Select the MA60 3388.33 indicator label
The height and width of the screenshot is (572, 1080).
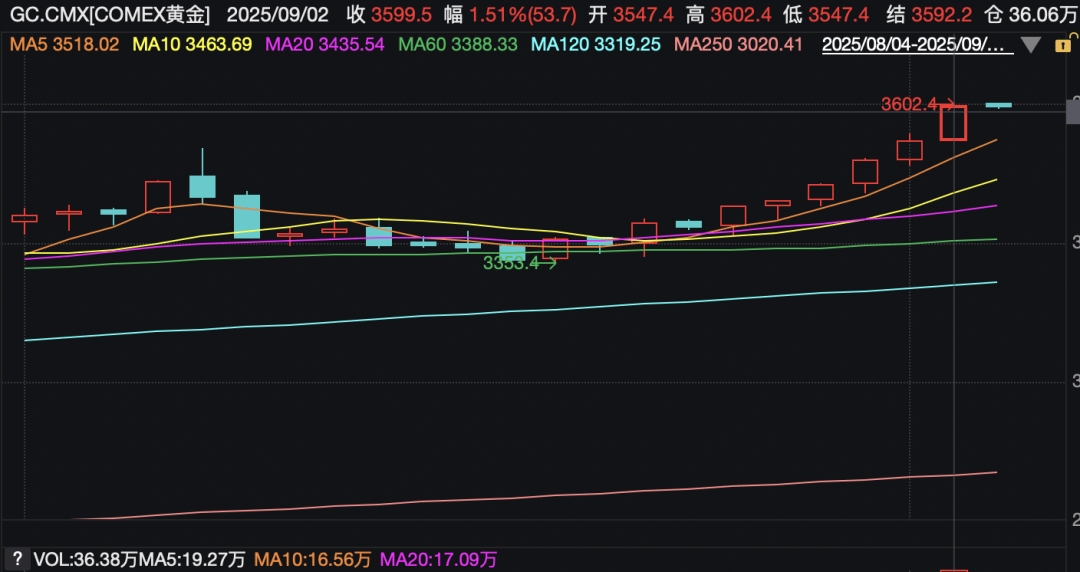(457, 45)
